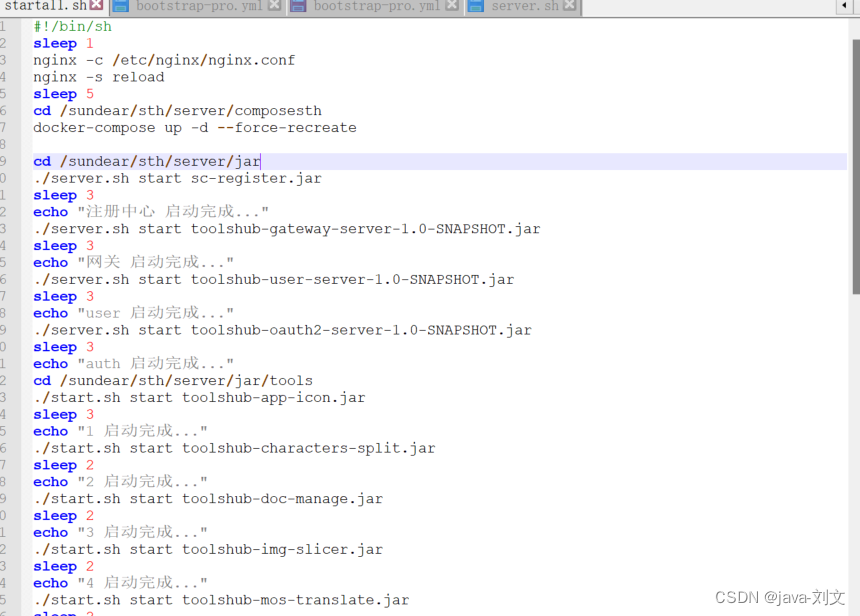860x616 pixels.
Task: Select the startall.sh tab label
Action: [48, 6]
